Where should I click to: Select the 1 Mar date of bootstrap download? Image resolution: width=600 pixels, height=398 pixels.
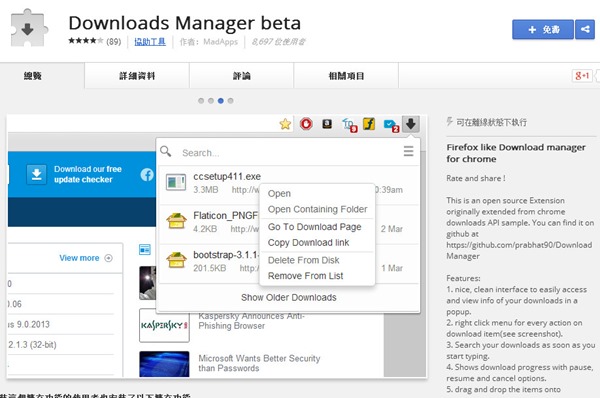coord(392,268)
